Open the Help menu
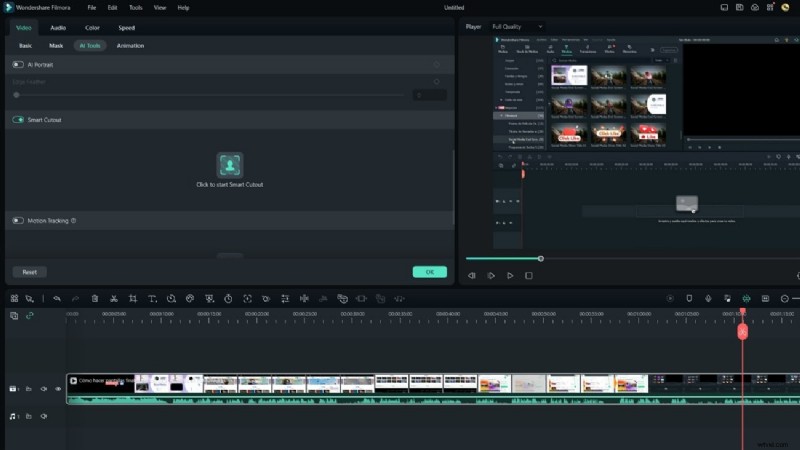 click(x=183, y=8)
